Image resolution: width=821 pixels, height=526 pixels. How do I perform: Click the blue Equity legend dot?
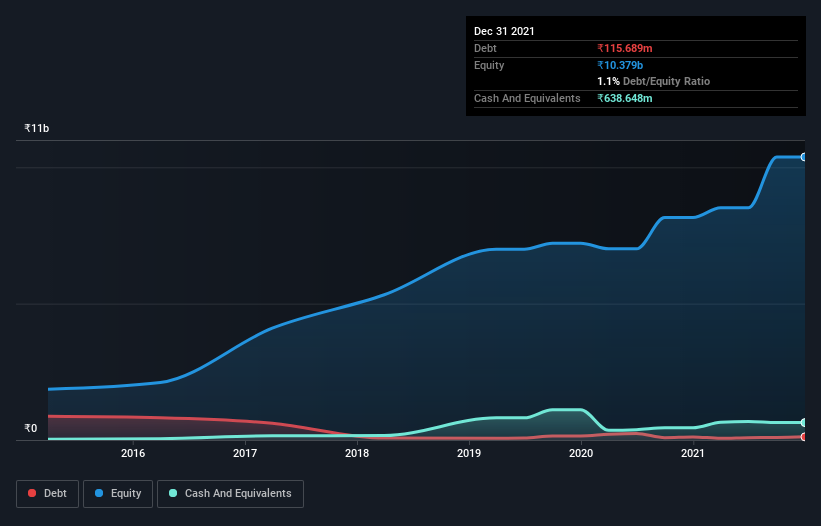pos(99,493)
